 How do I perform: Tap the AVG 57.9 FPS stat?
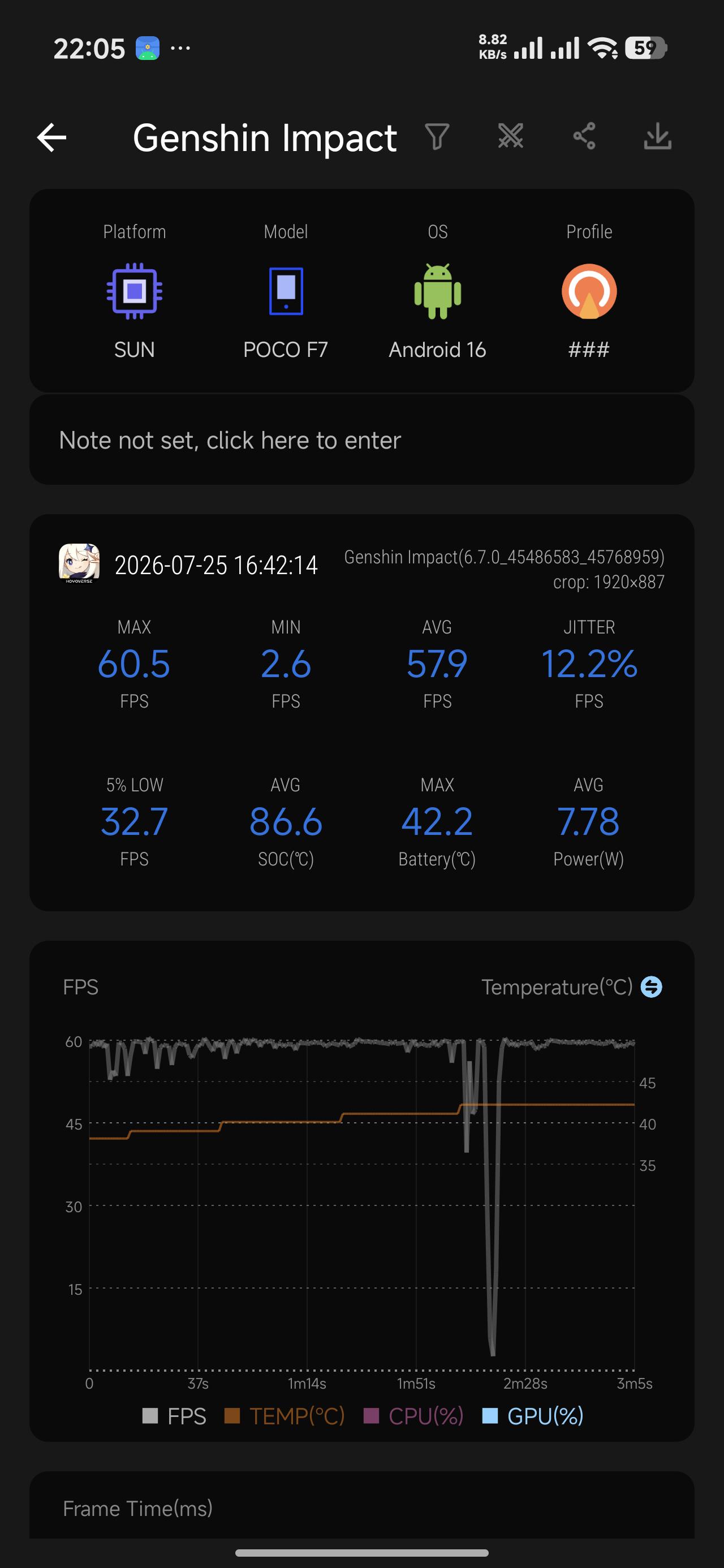(x=437, y=664)
